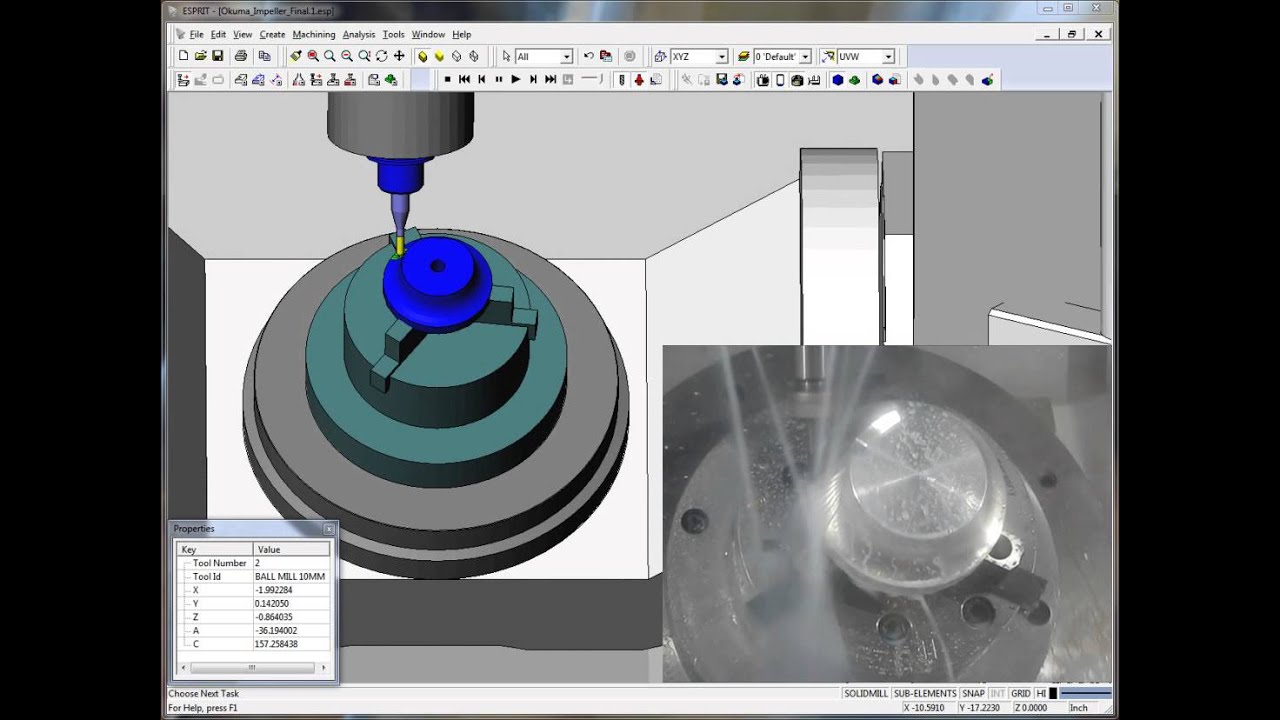1280x720 pixels.
Task: Toggle the wireframe view cube
Action: point(456,56)
